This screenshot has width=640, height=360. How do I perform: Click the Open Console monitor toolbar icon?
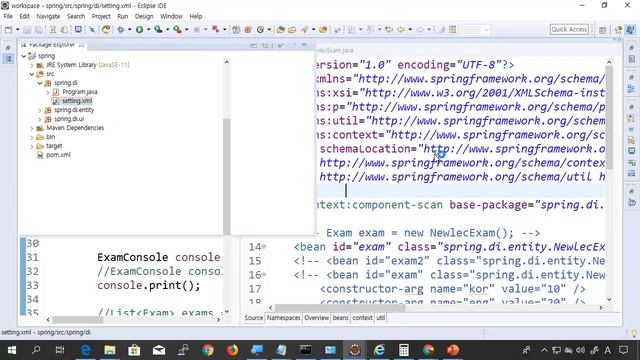tap(78, 29)
